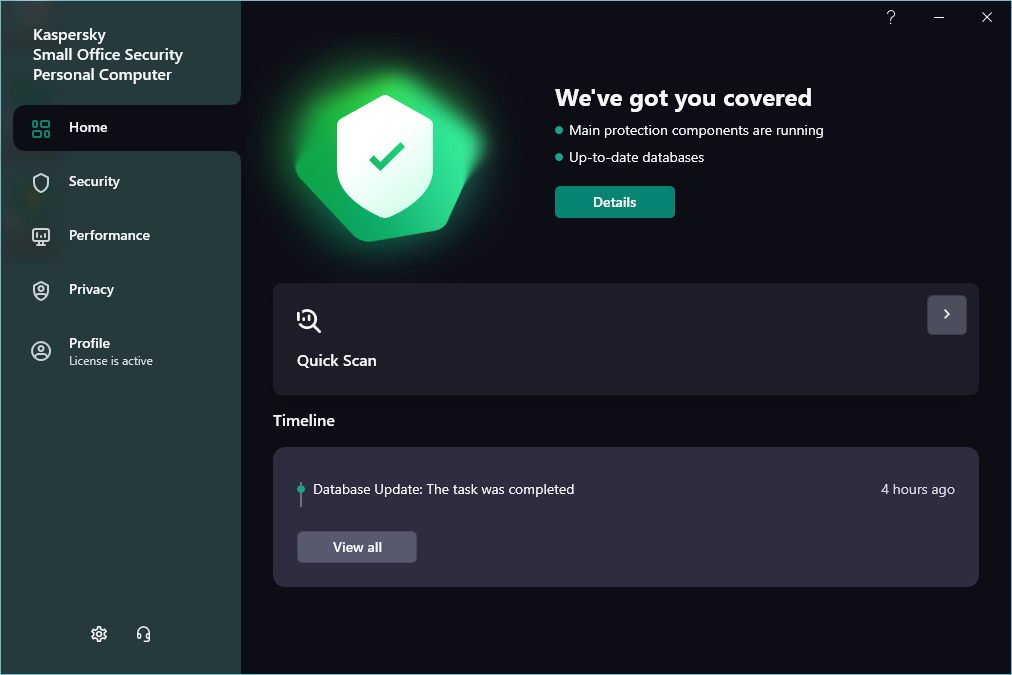Select the green Timeline marker dot
The height and width of the screenshot is (675, 1012).
coord(301,490)
